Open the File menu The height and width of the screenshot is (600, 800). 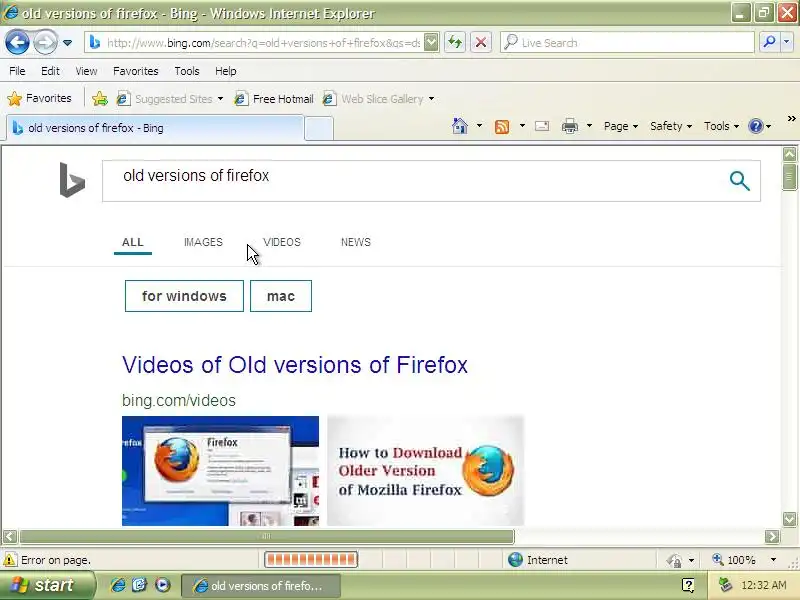(x=17, y=71)
